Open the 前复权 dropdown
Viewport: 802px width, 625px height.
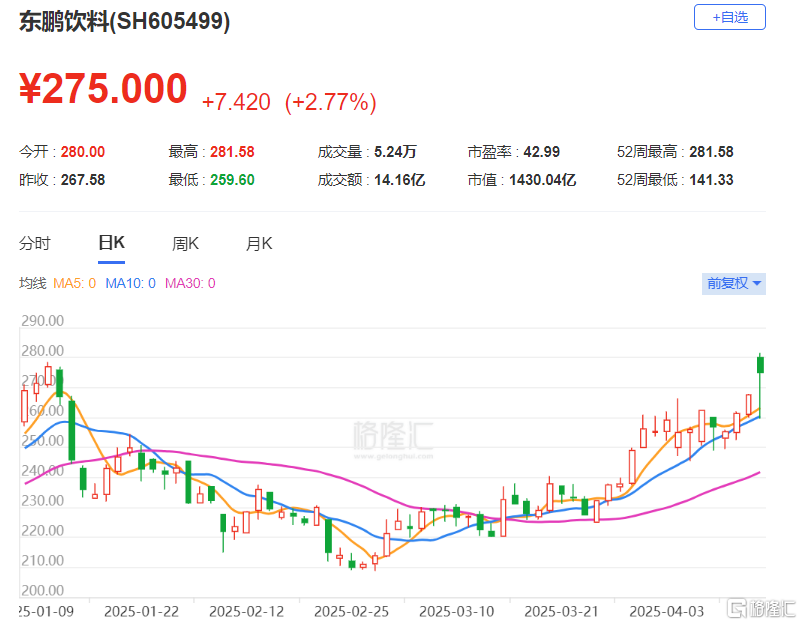(x=733, y=283)
